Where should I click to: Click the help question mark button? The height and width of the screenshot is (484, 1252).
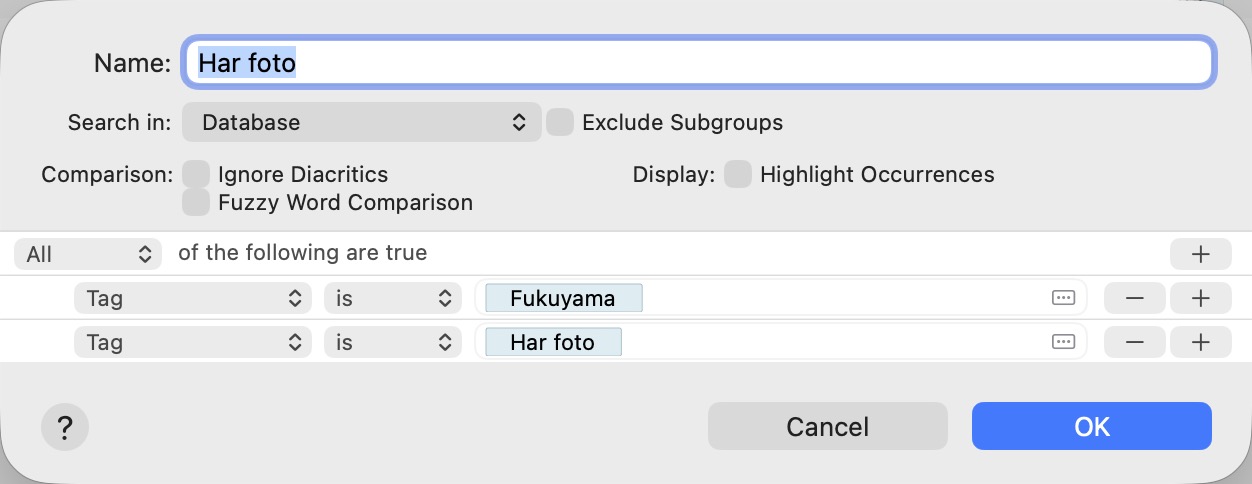click(x=65, y=428)
